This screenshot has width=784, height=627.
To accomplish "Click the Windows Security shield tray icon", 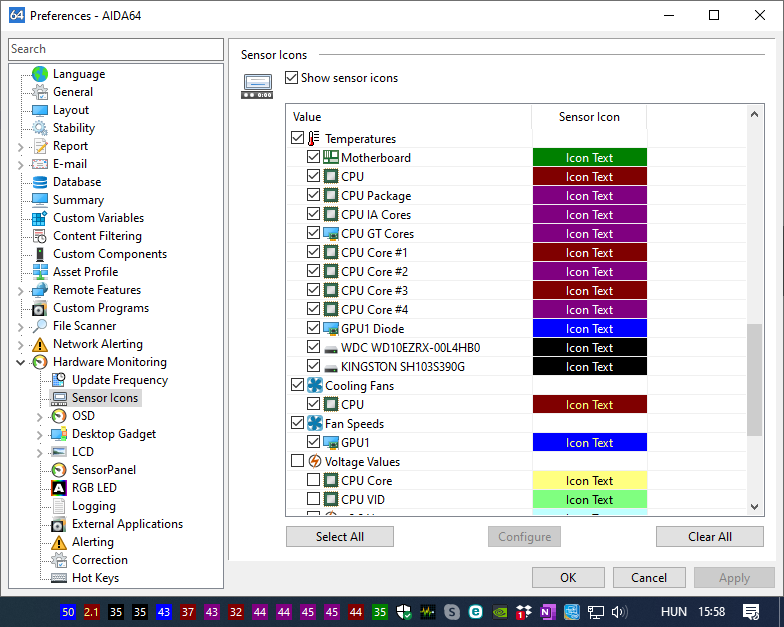I will tap(404, 612).
